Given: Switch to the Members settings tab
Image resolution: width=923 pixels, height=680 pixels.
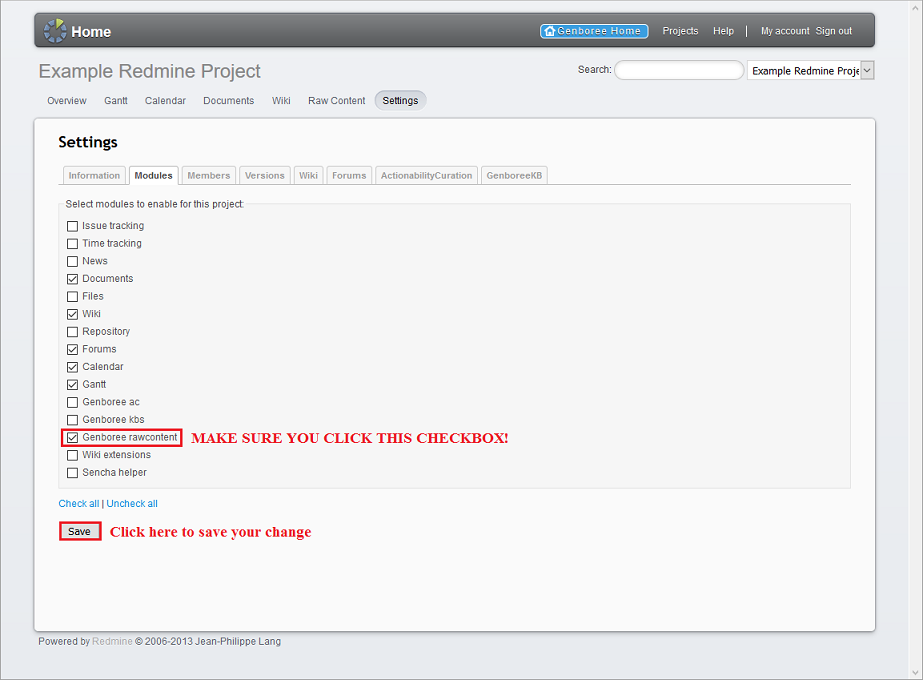Looking at the screenshot, I should [x=208, y=176].
